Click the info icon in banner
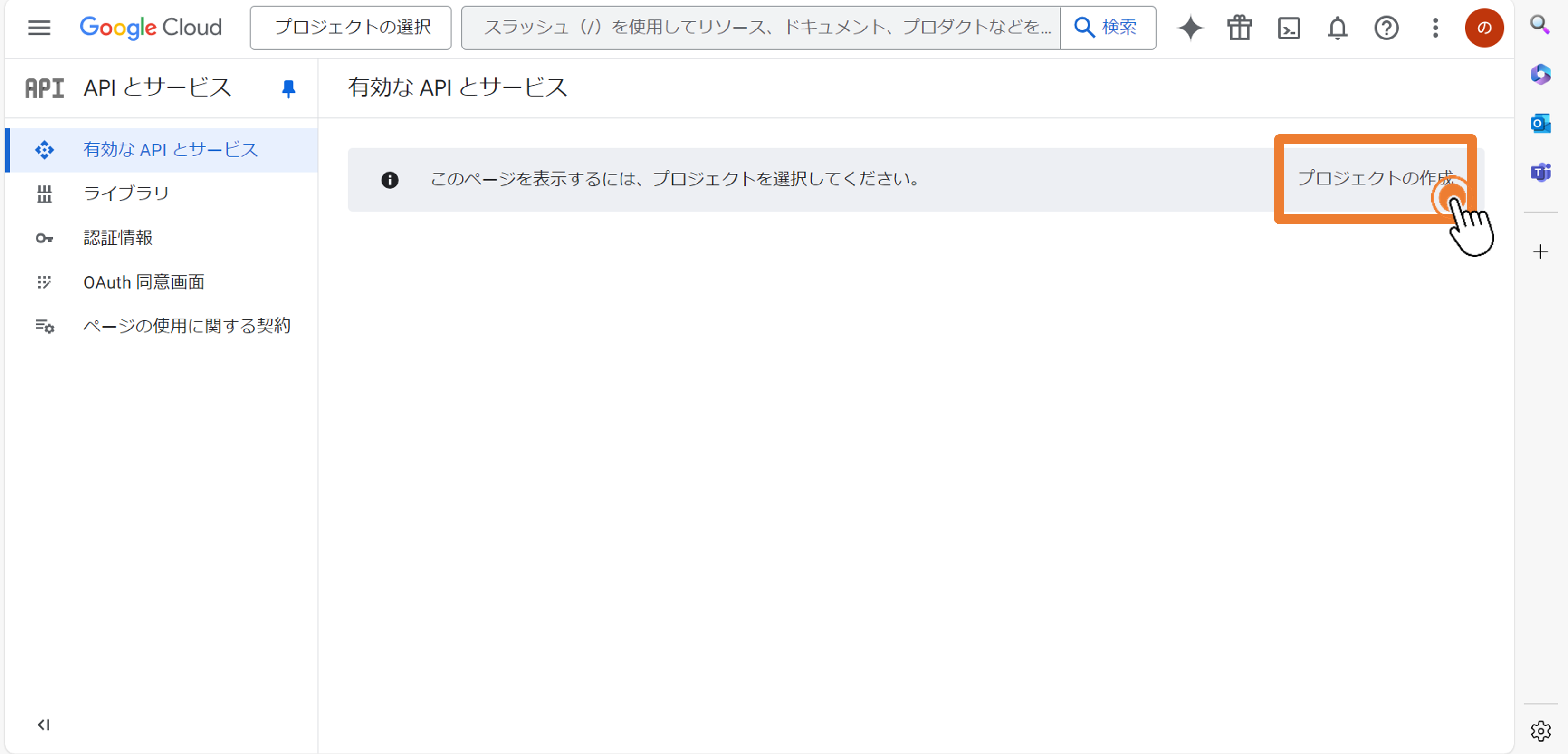Viewport: 1568px width, 754px height. tap(390, 180)
